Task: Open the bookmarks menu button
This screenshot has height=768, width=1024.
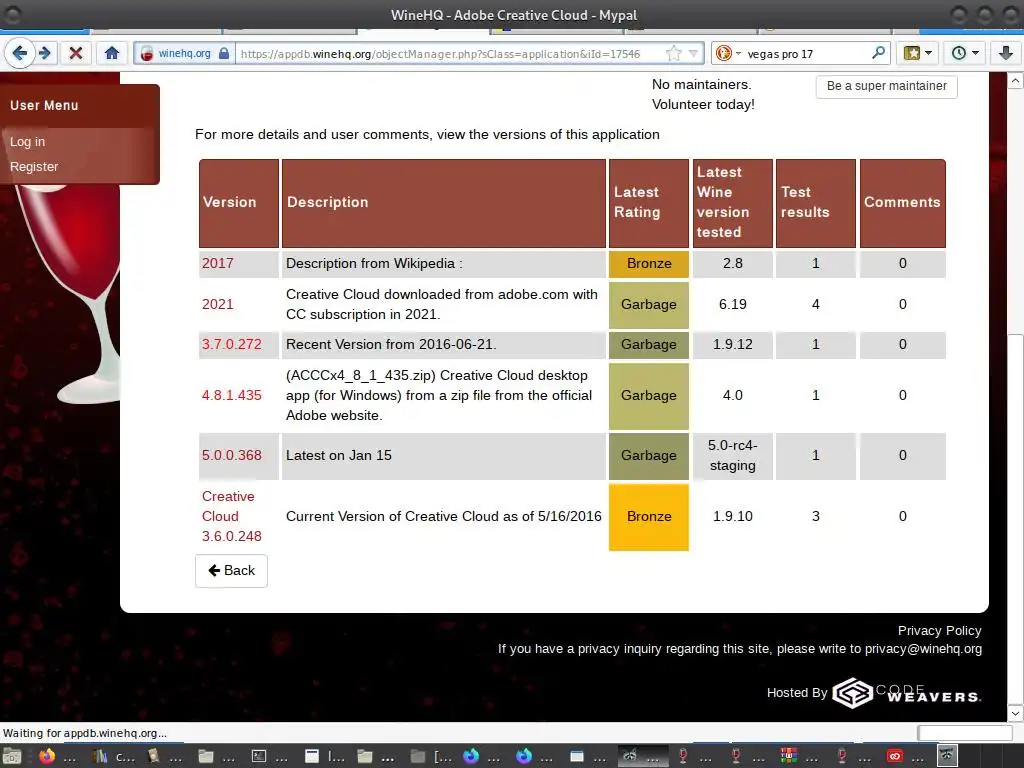Action: point(917,54)
